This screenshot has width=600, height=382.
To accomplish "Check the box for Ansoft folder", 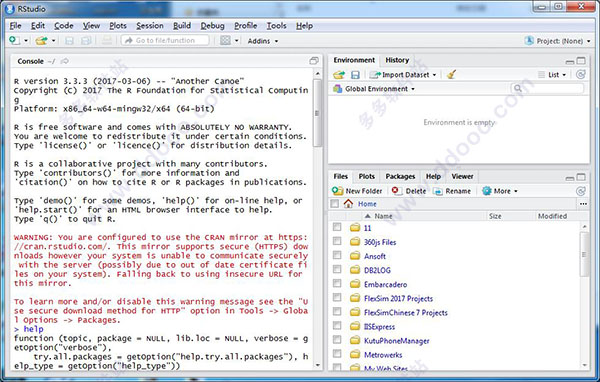I will pos(337,255).
